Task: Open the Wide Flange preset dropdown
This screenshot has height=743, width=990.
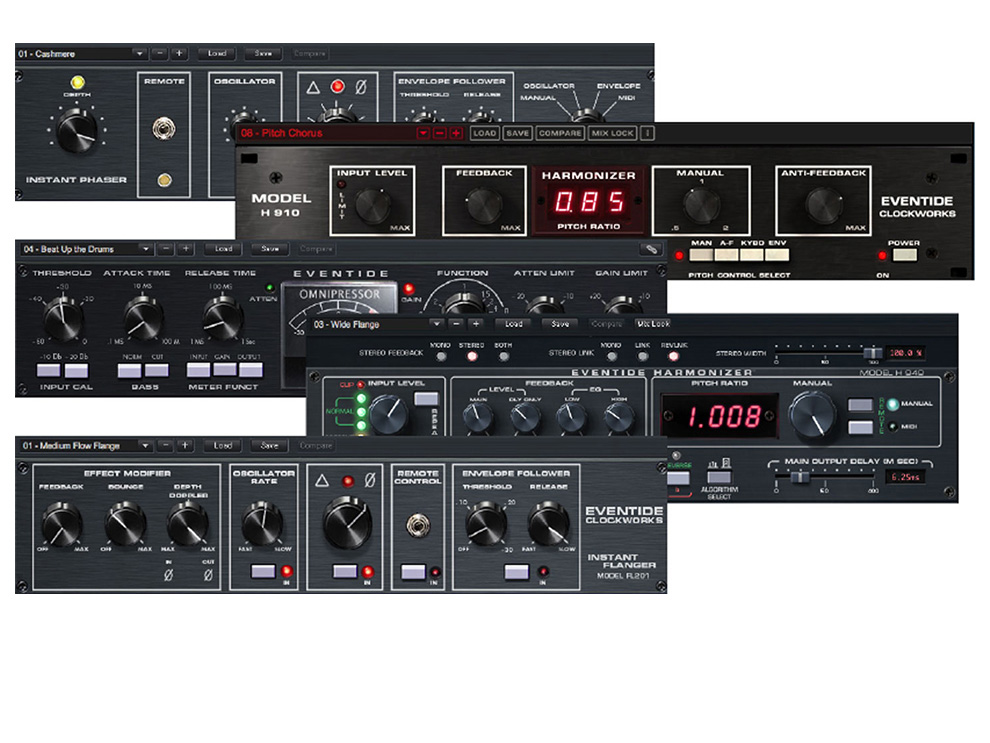Action: click(x=437, y=325)
